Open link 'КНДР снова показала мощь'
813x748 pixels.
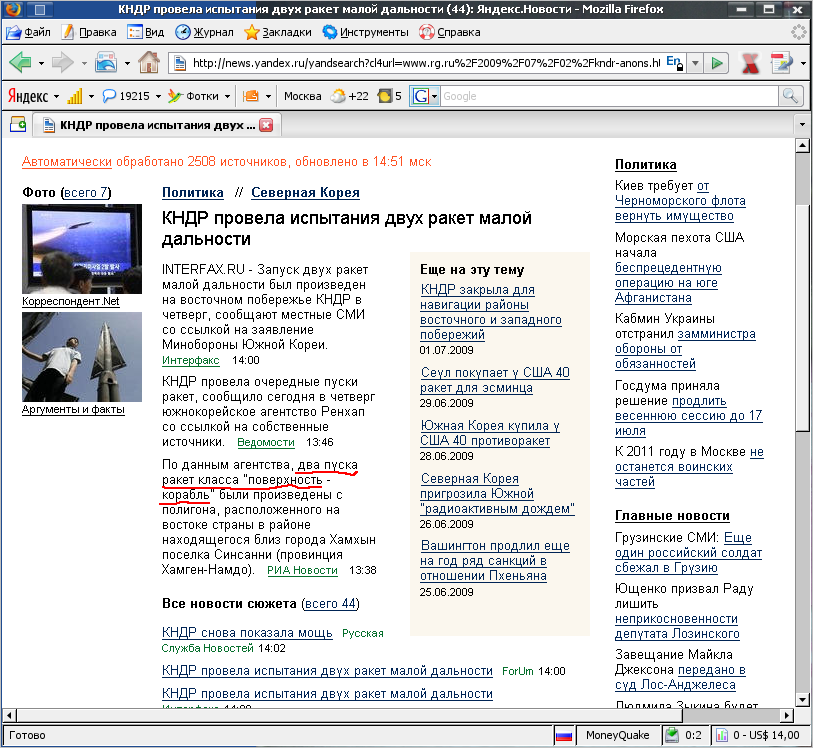point(247,632)
